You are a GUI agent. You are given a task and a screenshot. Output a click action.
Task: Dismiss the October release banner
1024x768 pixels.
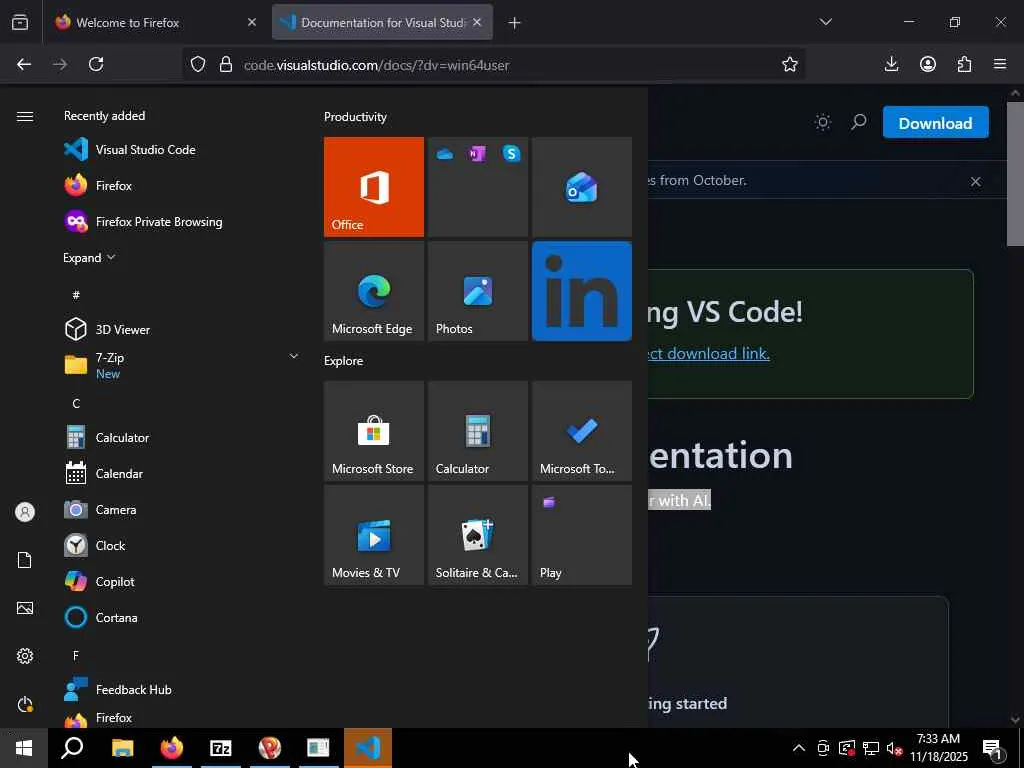(975, 182)
